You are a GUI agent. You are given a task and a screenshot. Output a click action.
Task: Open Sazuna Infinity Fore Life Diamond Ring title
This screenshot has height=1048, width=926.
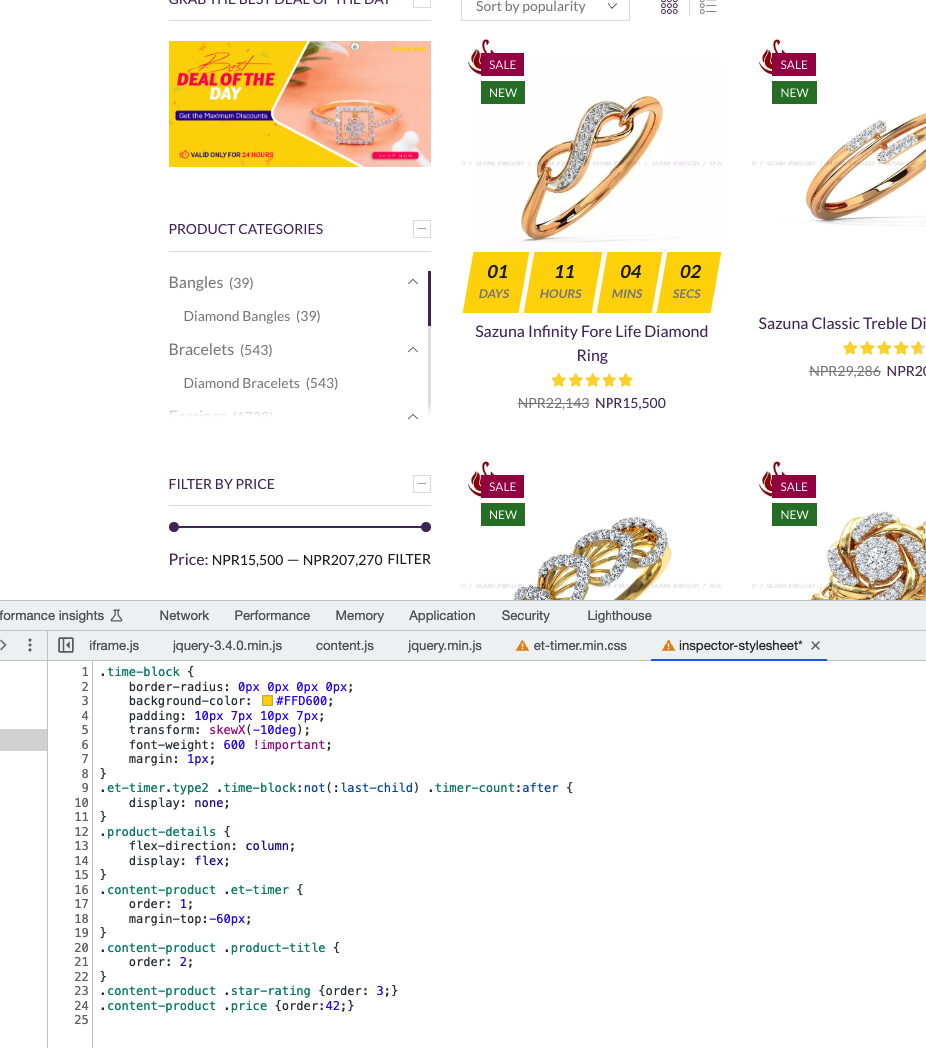click(x=592, y=343)
